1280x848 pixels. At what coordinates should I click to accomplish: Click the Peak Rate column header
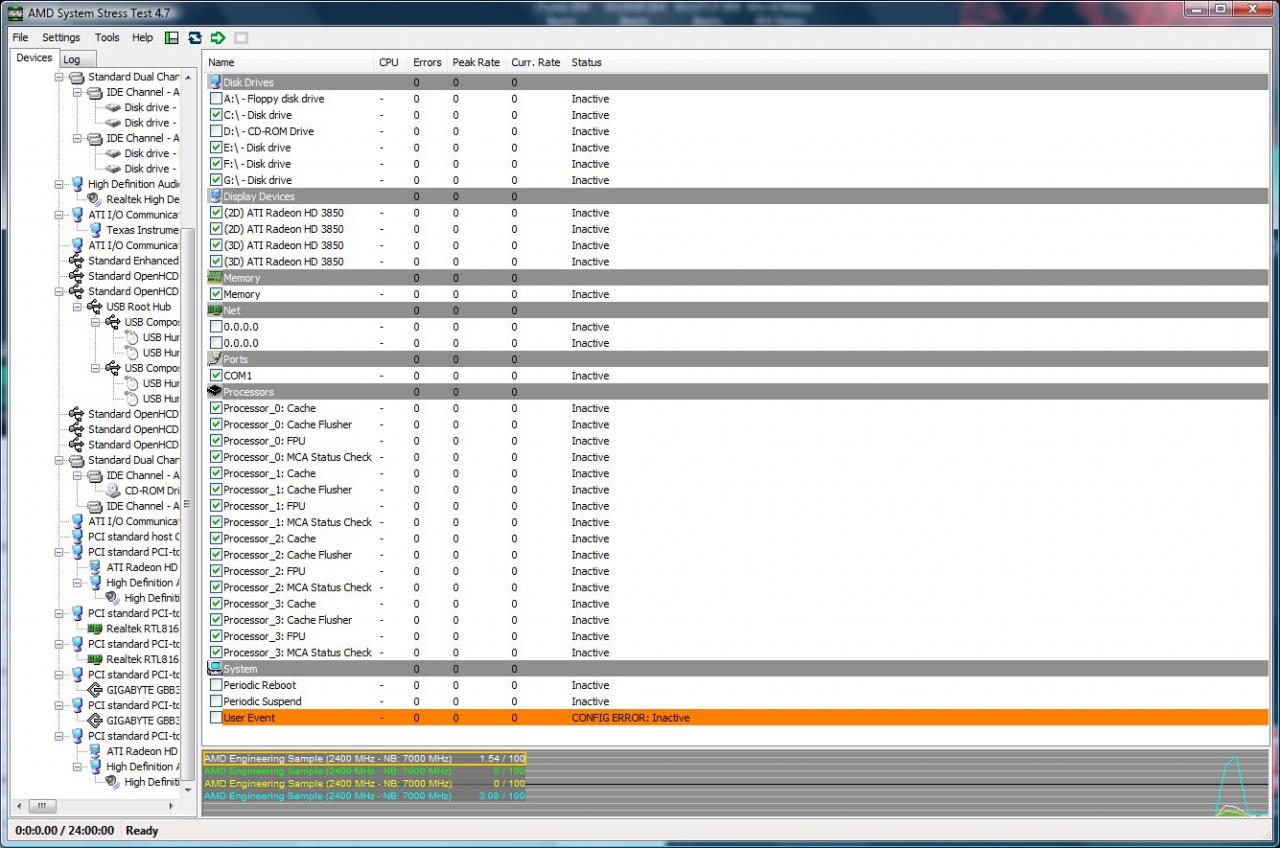476,62
